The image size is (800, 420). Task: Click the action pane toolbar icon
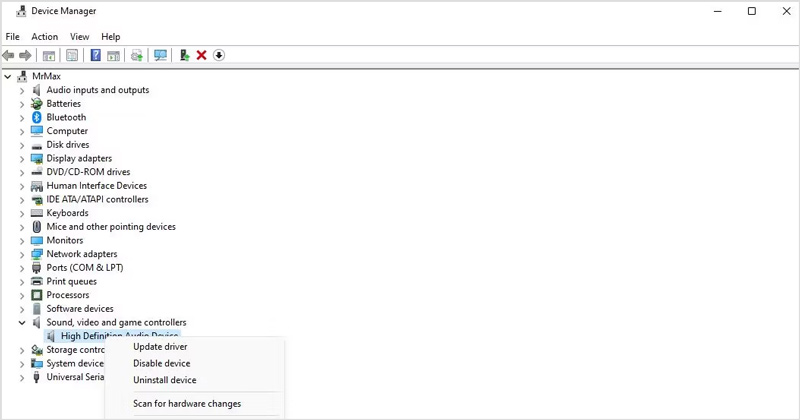click(113, 55)
